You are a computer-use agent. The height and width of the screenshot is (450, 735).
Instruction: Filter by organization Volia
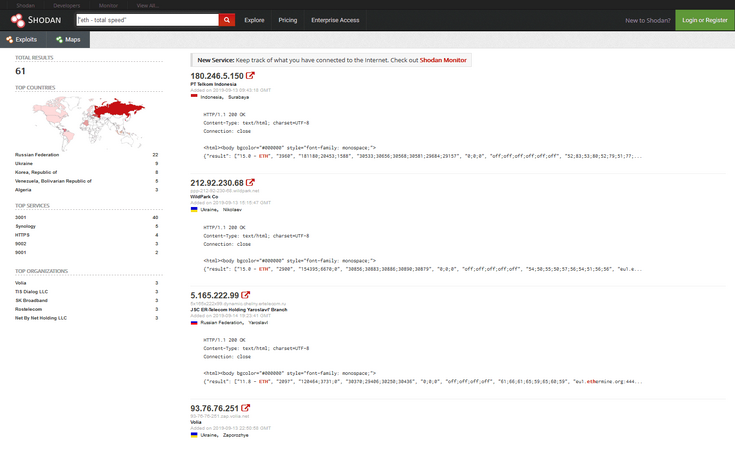[21, 283]
